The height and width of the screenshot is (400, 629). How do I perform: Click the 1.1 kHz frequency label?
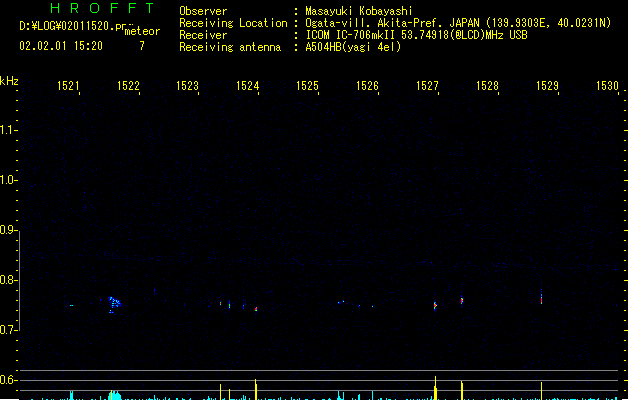(x=8, y=130)
